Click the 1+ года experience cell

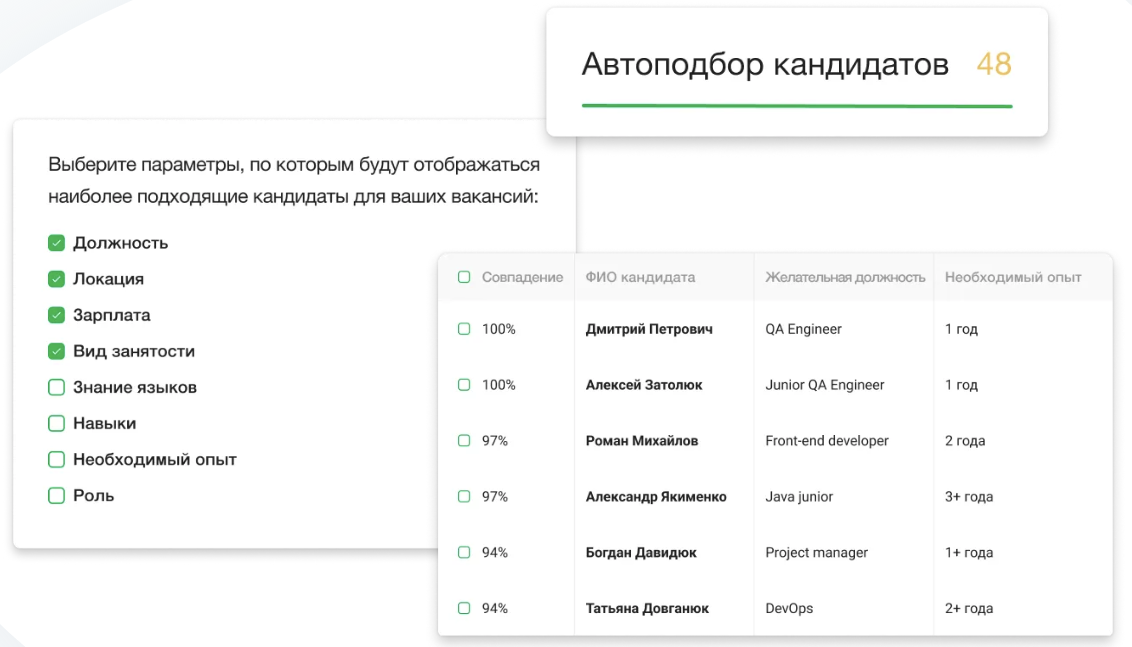pos(969,552)
